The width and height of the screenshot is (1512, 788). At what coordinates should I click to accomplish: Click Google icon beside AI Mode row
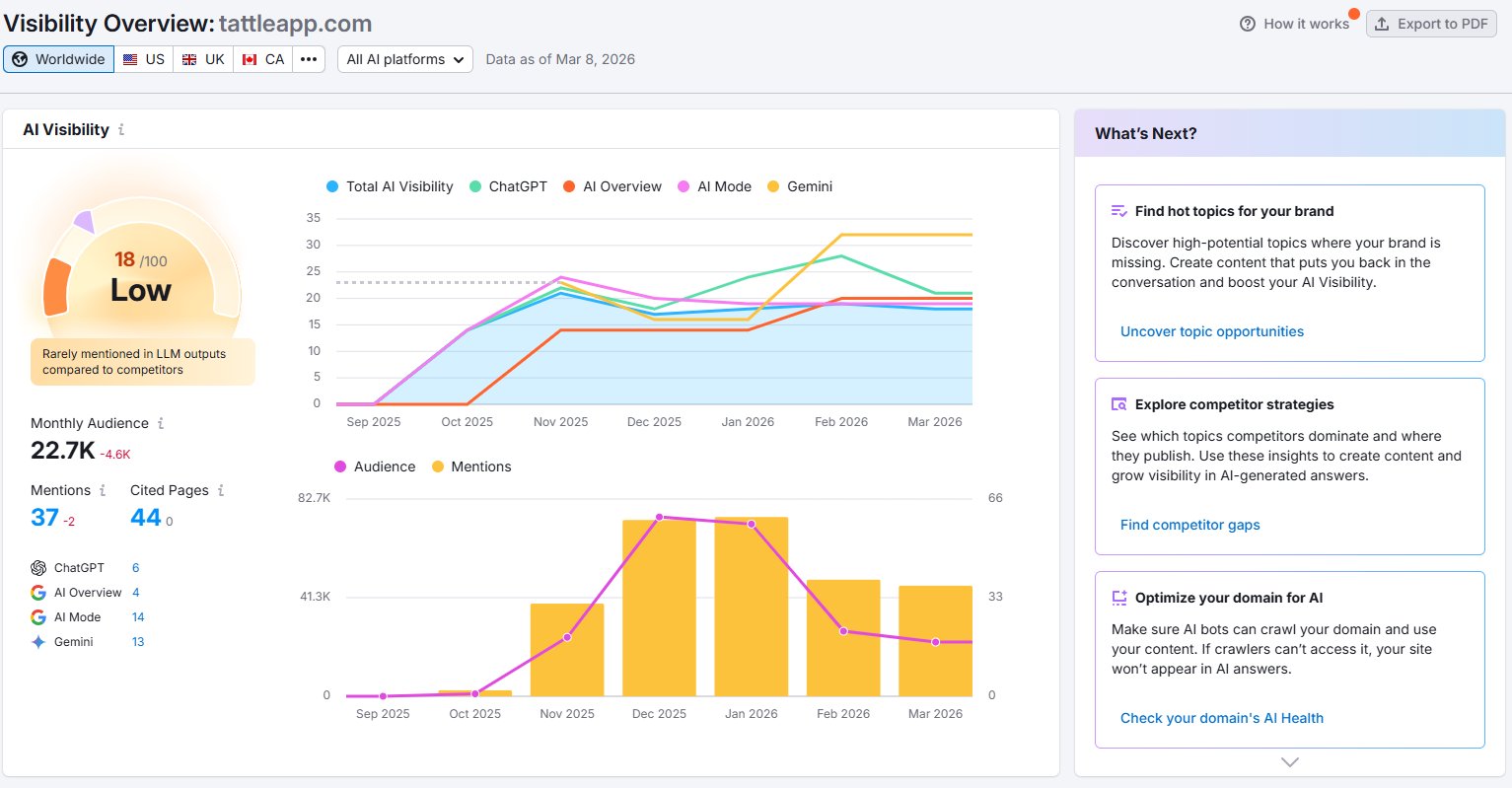click(38, 617)
